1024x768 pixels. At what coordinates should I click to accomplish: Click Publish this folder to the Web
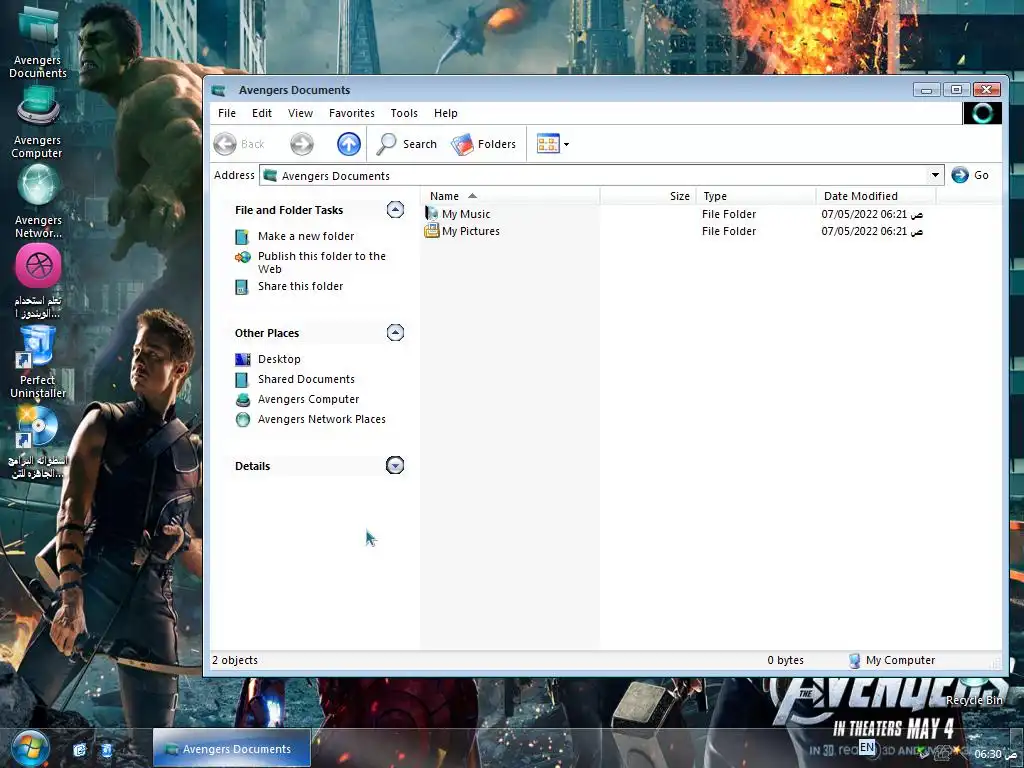(322, 263)
